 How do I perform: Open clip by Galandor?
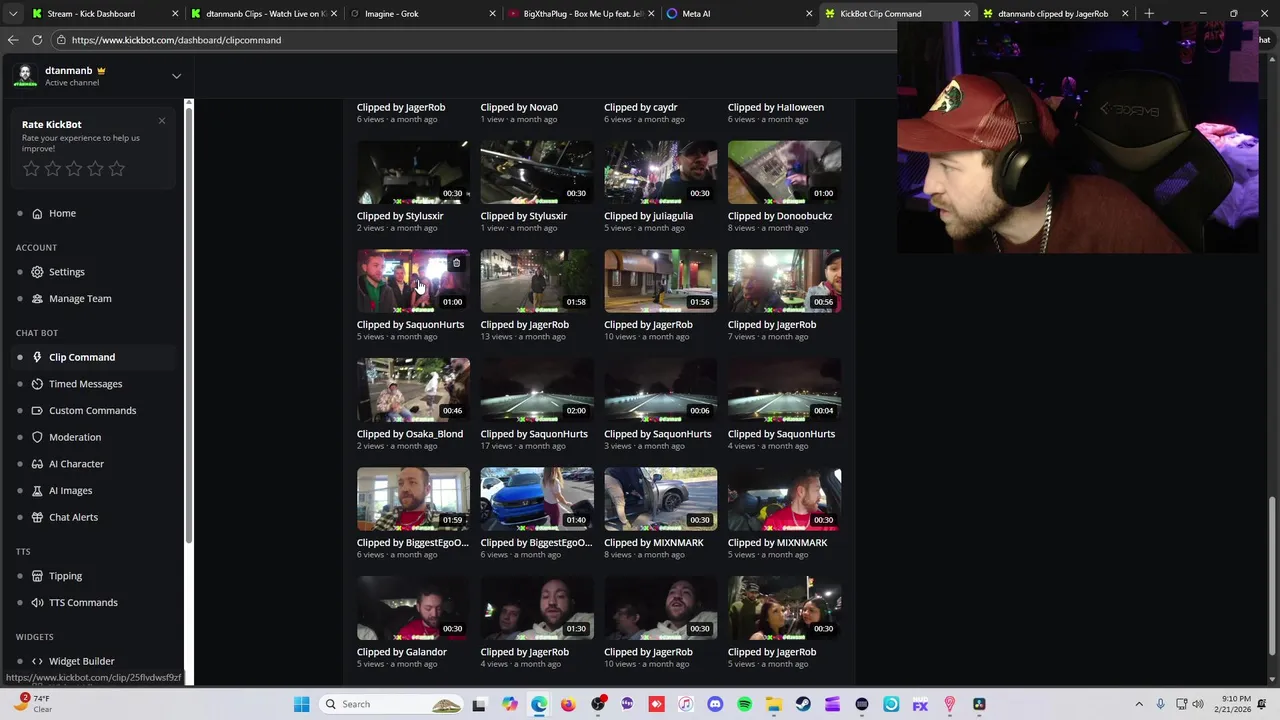coord(413,608)
